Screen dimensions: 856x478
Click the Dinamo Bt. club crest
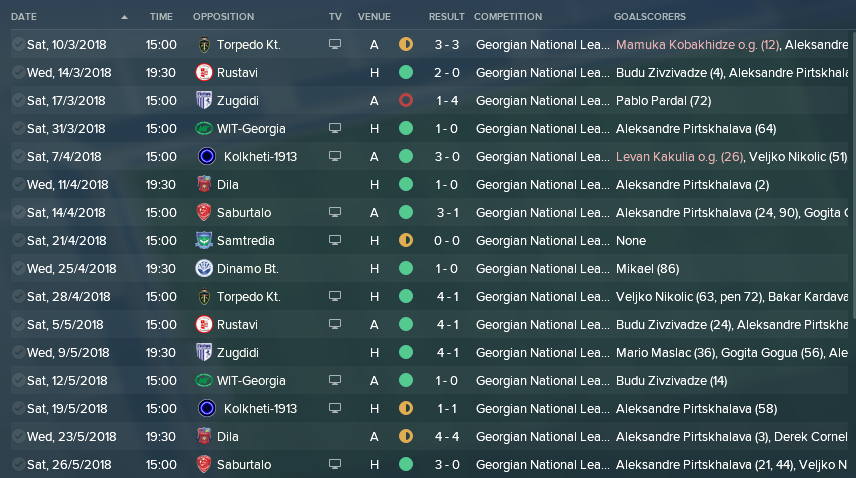click(x=204, y=268)
